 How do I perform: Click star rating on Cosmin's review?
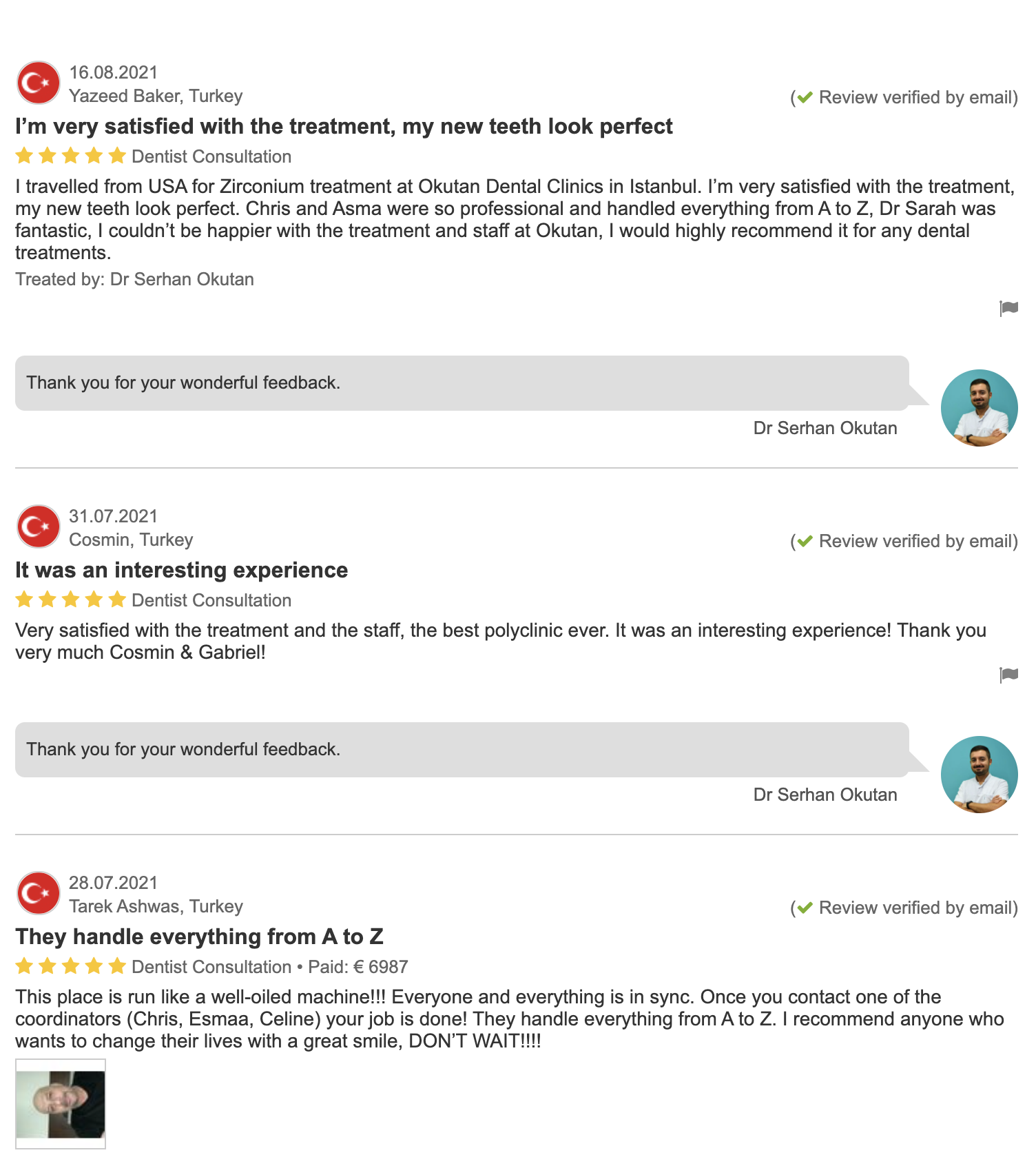(x=70, y=600)
